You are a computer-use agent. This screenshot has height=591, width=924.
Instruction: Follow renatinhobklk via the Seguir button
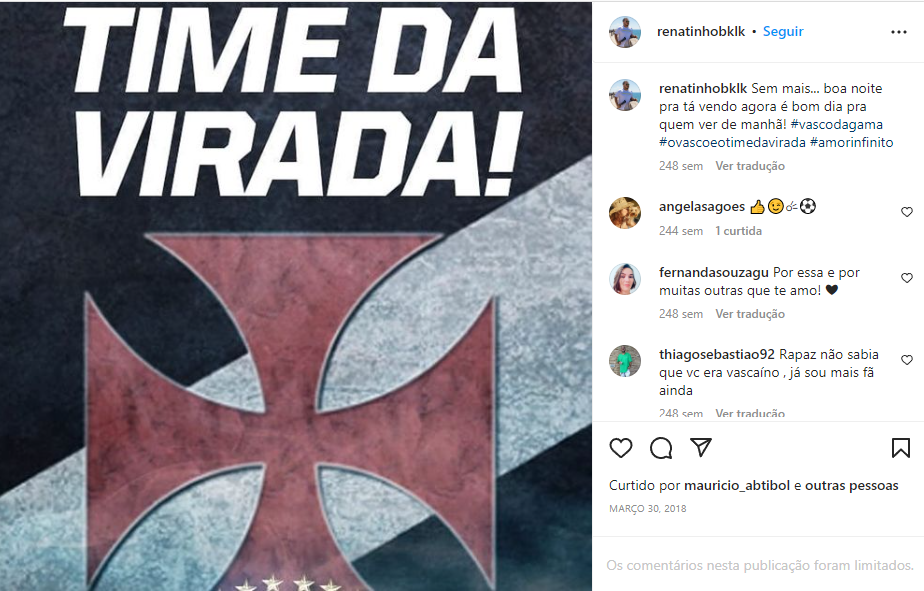pos(783,31)
